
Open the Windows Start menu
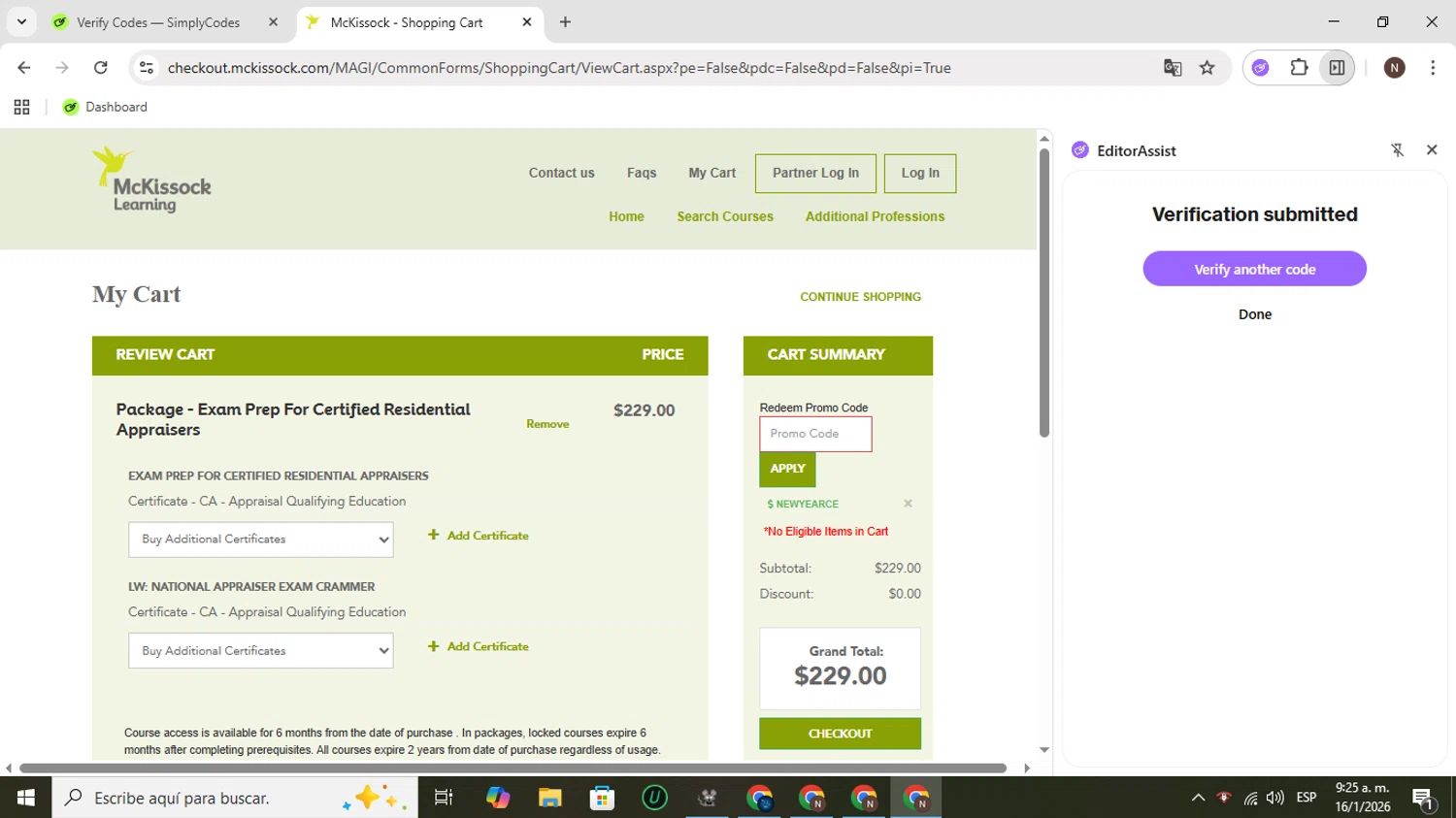coord(26,798)
